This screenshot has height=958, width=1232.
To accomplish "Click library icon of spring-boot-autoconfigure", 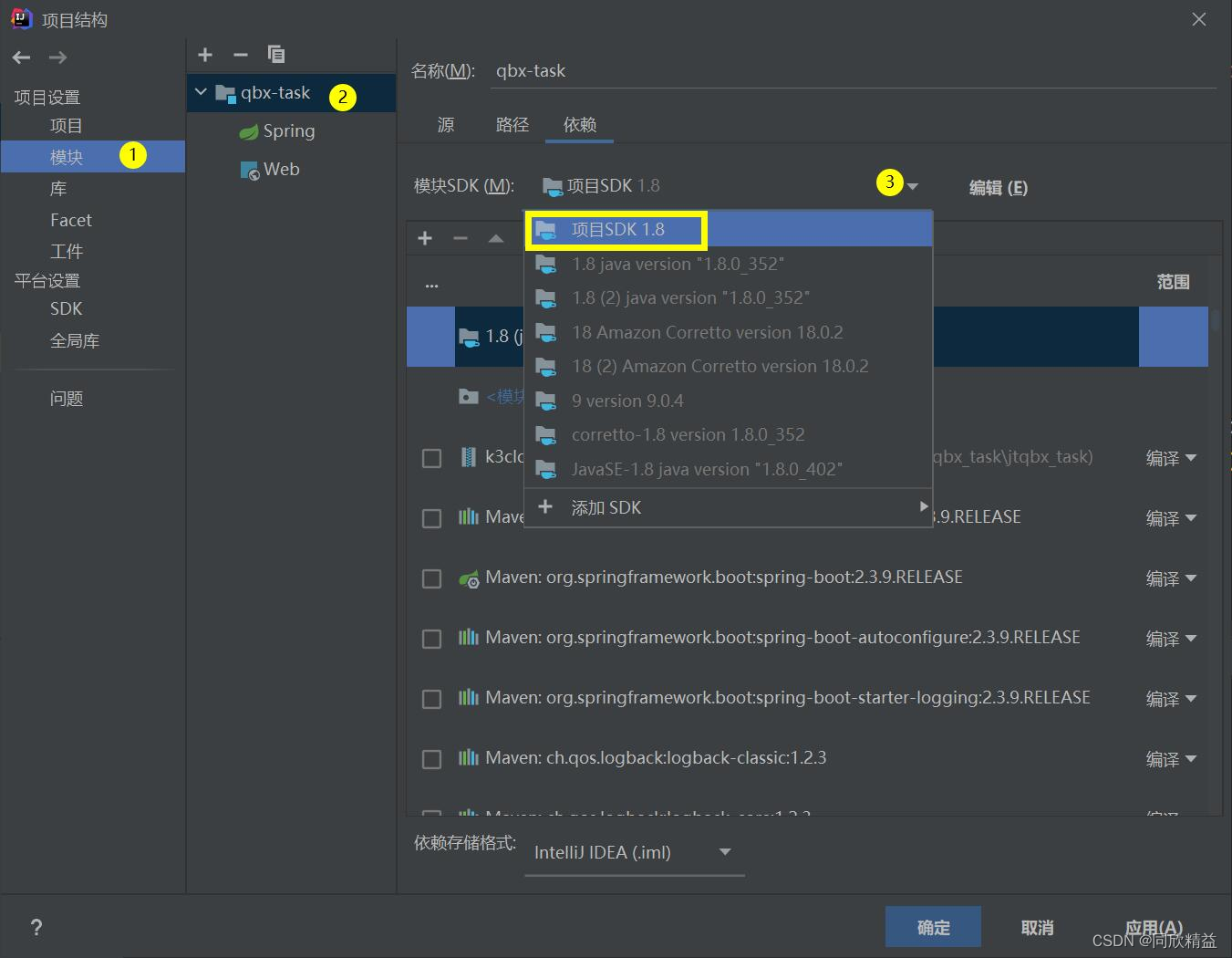I will click(x=468, y=637).
